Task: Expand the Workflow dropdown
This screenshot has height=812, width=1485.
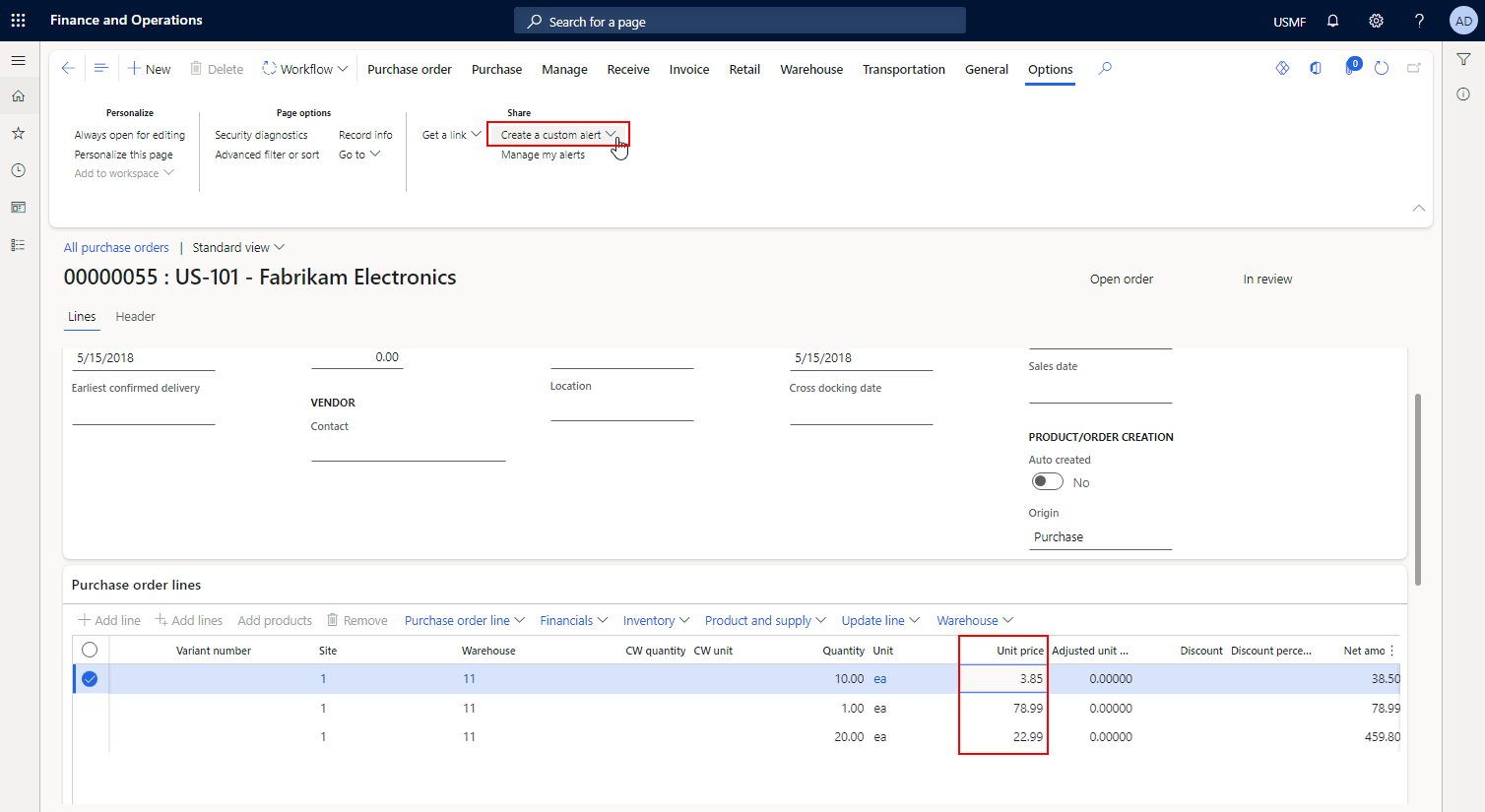Action: pyautogui.click(x=305, y=69)
